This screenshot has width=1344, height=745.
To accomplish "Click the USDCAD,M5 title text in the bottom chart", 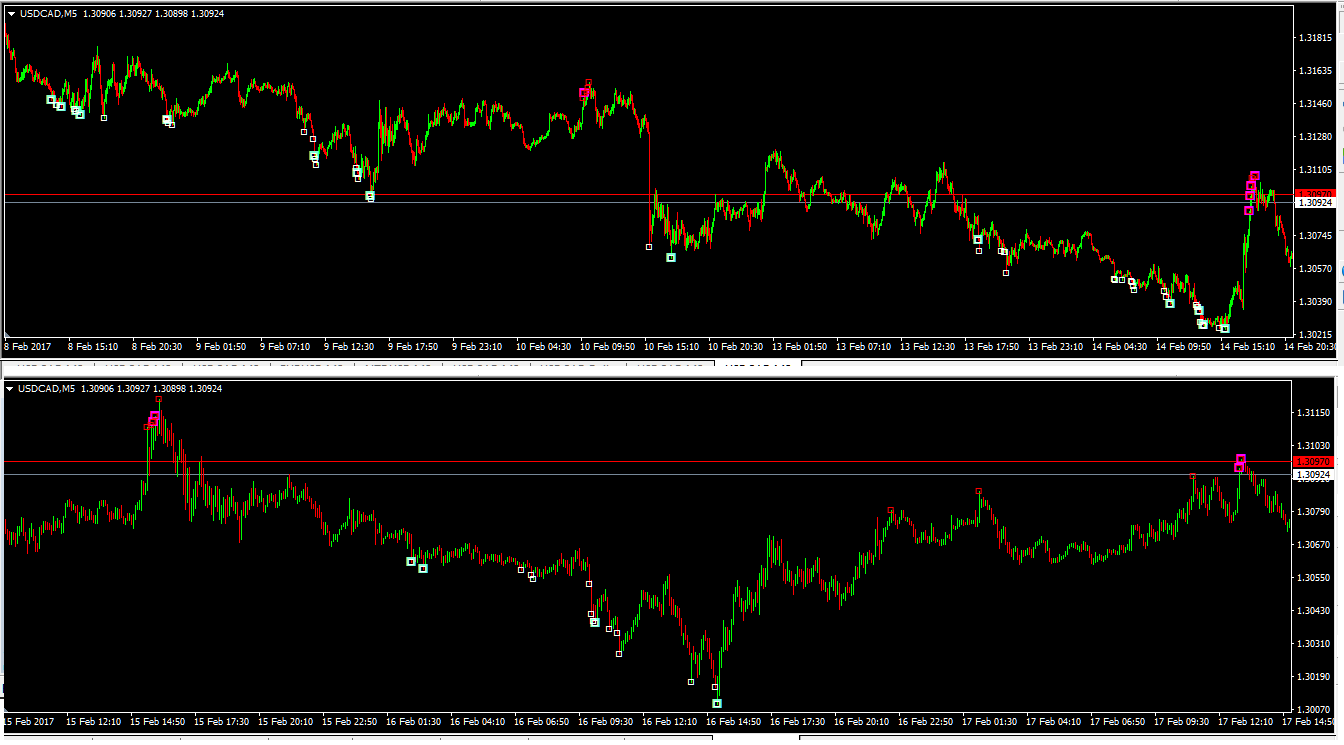I will click(47, 389).
